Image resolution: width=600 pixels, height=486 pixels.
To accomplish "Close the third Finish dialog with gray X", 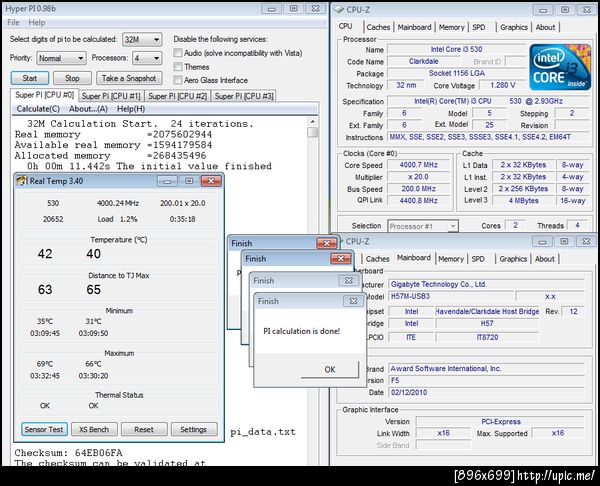I will coord(349,281).
